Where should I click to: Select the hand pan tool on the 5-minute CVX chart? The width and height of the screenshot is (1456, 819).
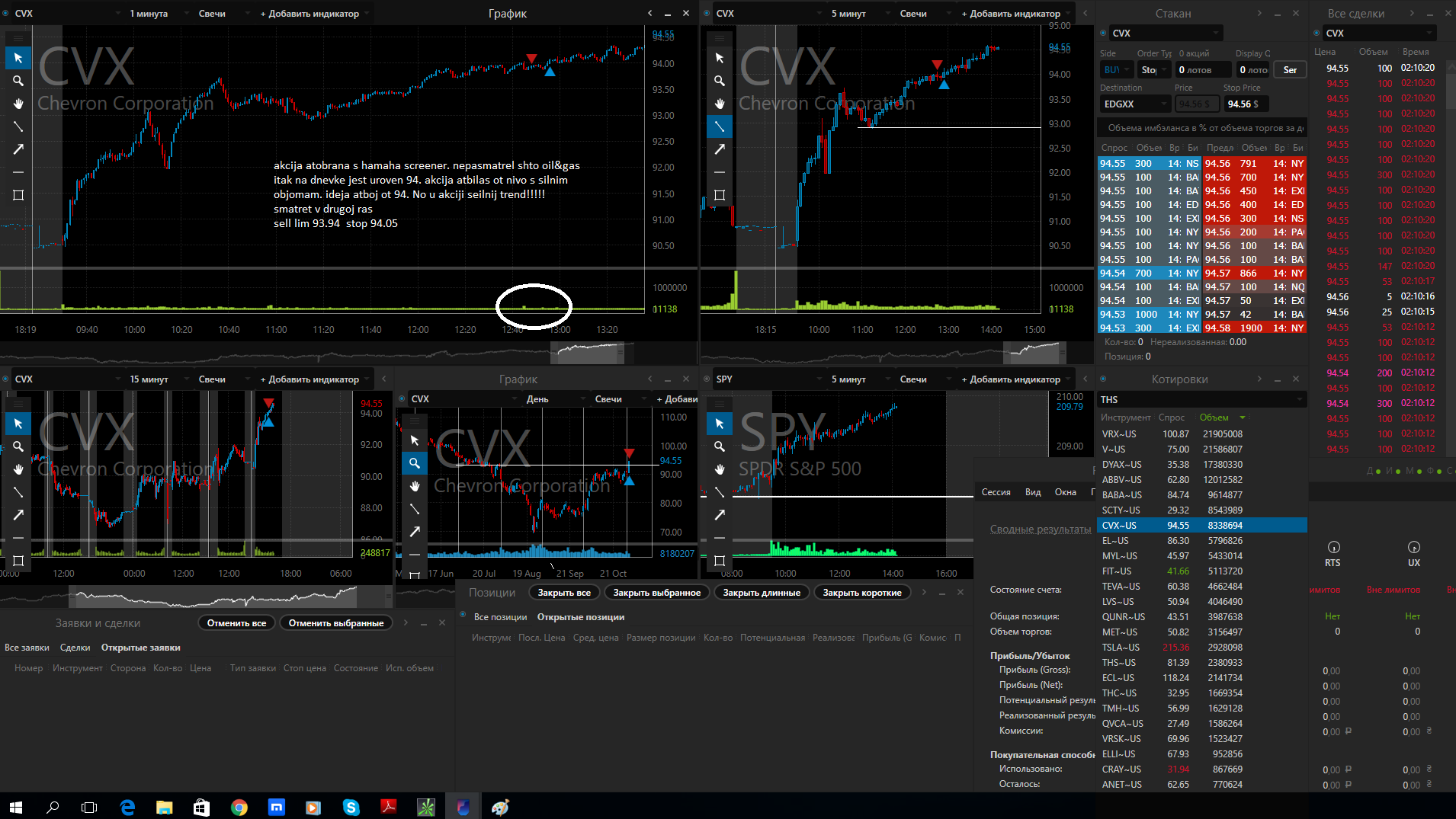719,104
